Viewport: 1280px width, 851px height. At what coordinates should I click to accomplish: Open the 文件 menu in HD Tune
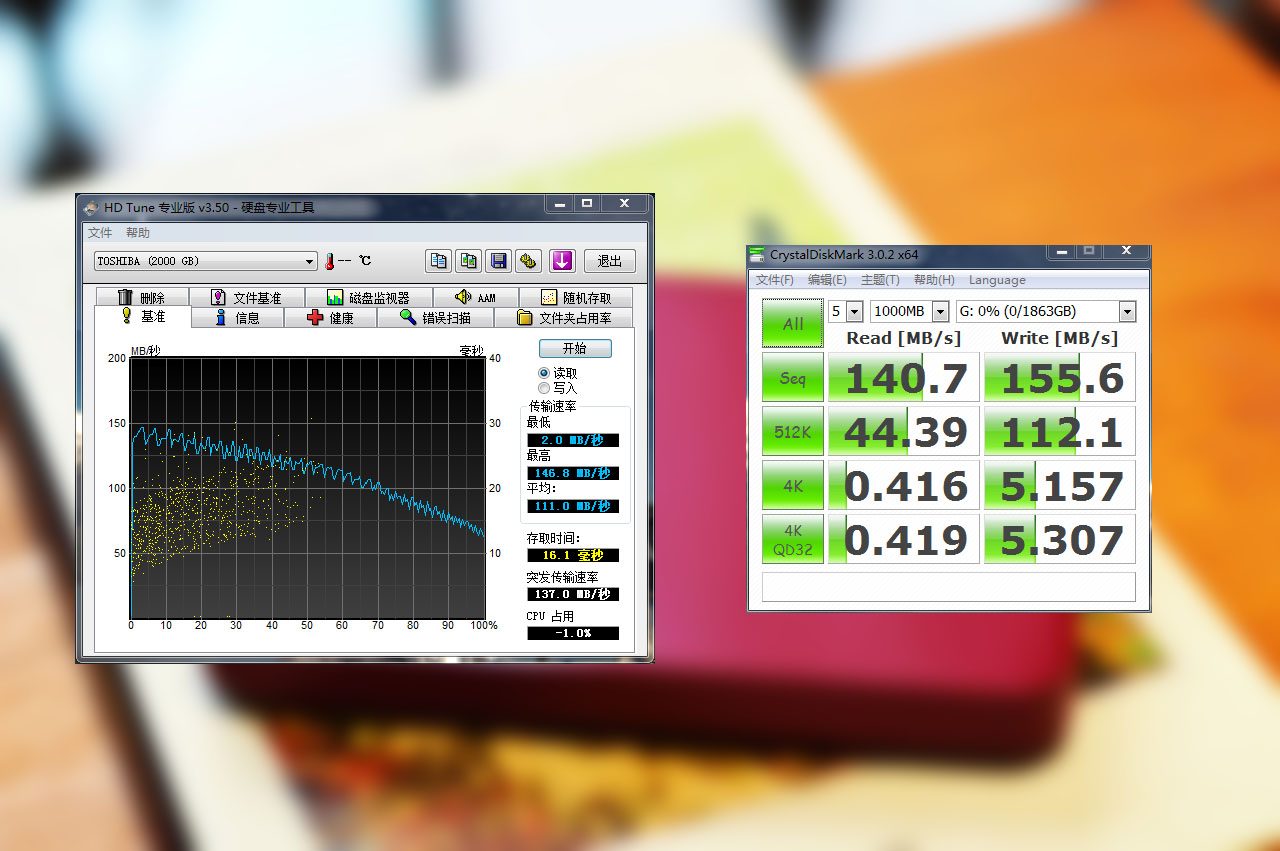(100, 233)
